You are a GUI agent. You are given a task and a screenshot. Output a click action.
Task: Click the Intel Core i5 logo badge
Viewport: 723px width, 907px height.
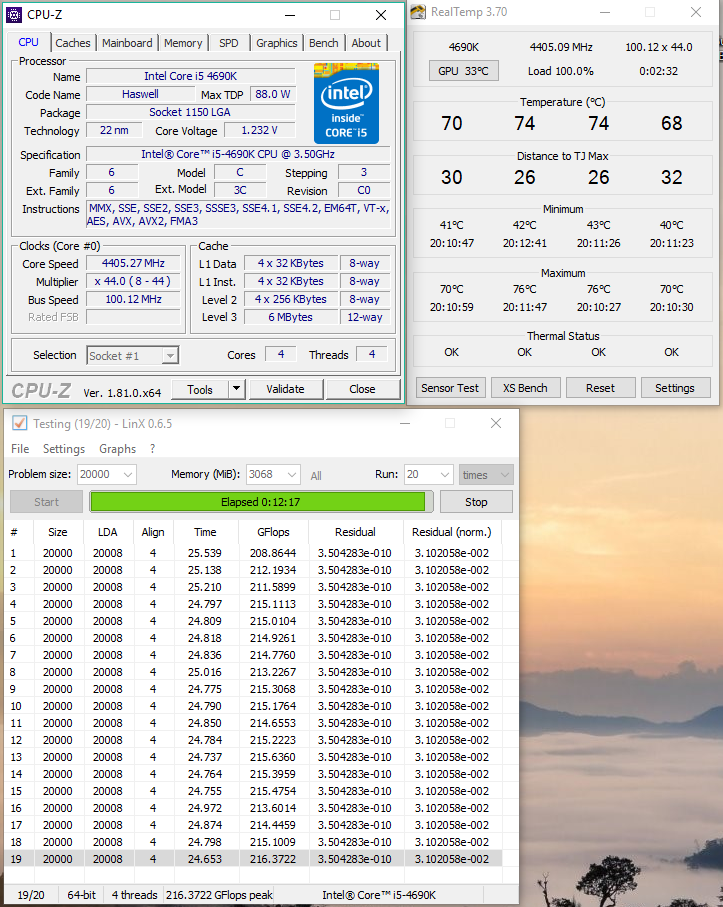[x=345, y=103]
